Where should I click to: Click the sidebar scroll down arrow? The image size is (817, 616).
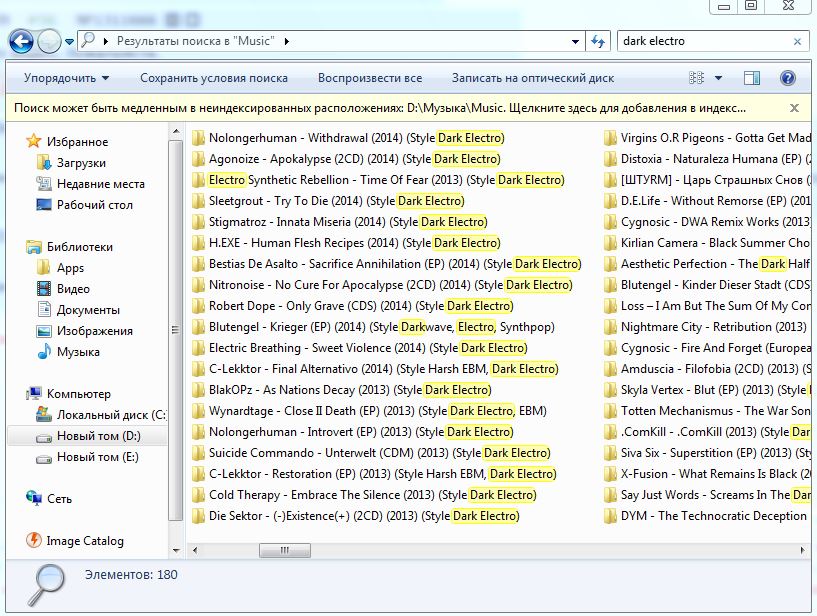176,550
